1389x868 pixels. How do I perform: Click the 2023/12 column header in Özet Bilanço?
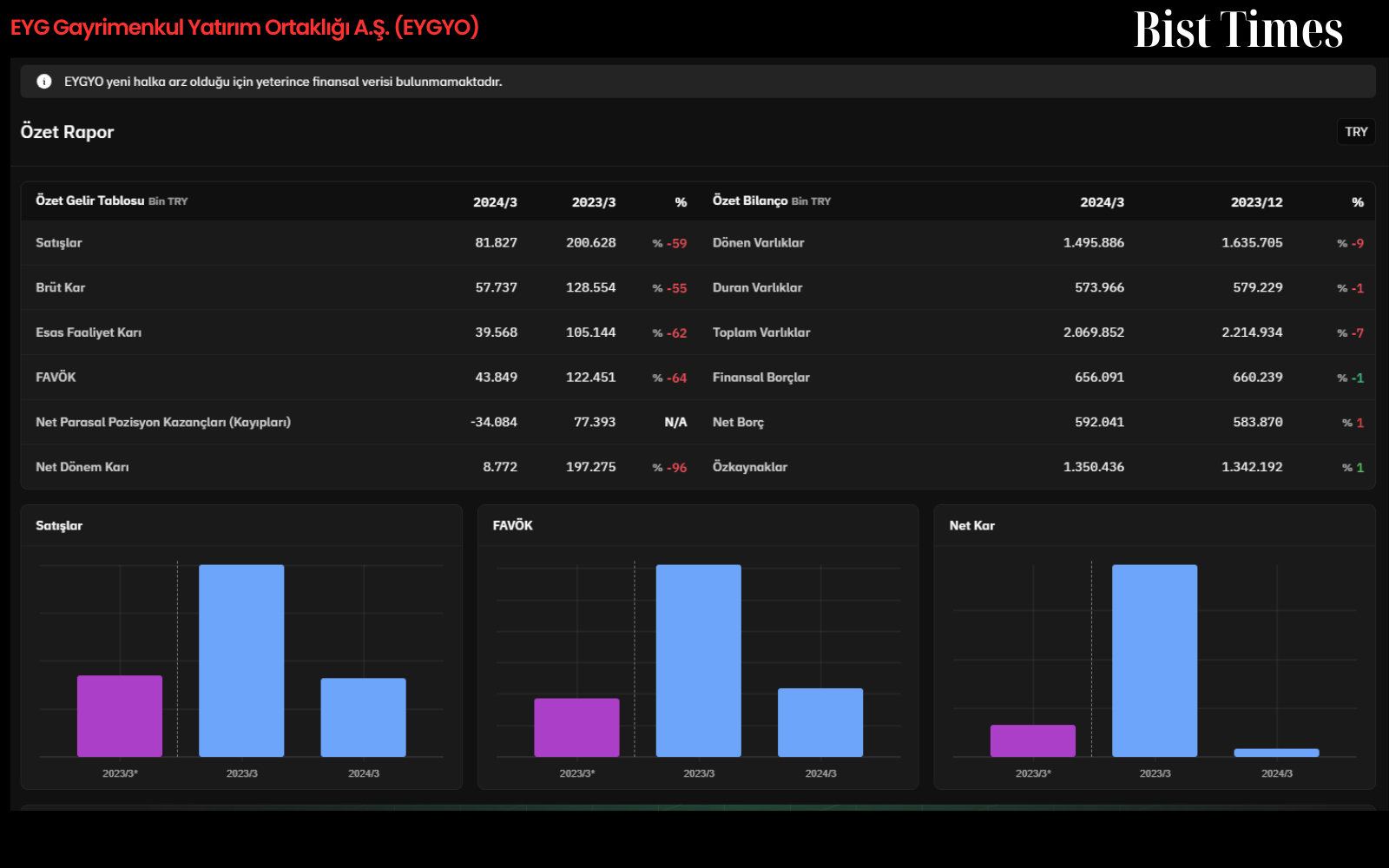[1256, 202]
